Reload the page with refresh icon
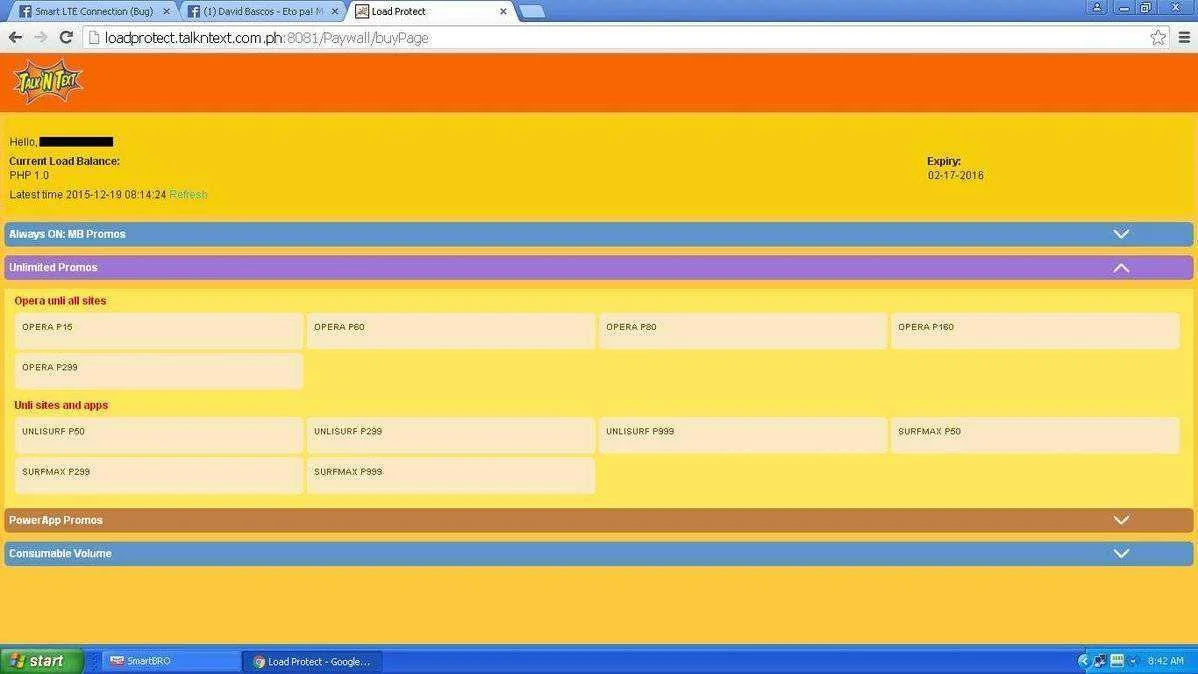Screen dimensions: 1198x674 pyautogui.click(x=66, y=37)
